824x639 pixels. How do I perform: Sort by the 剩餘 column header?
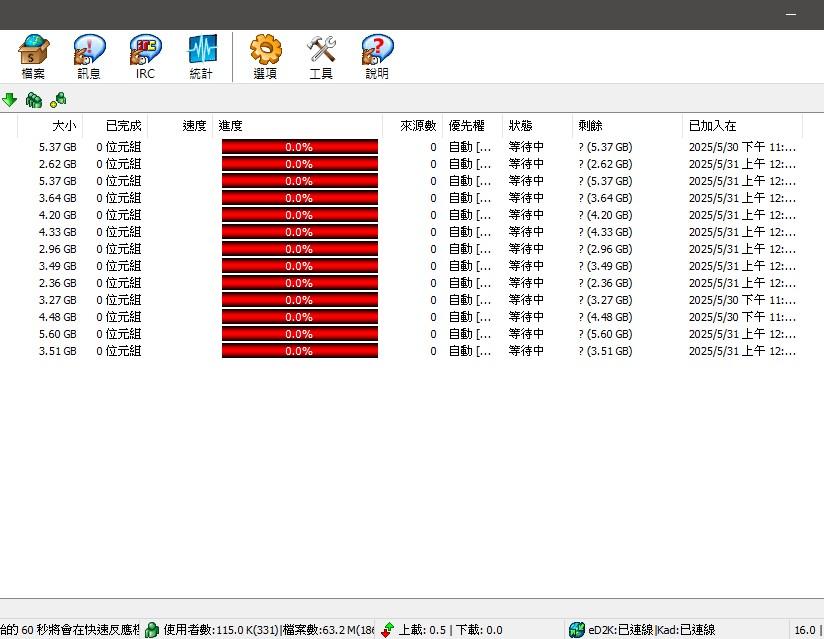pos(627,126)
